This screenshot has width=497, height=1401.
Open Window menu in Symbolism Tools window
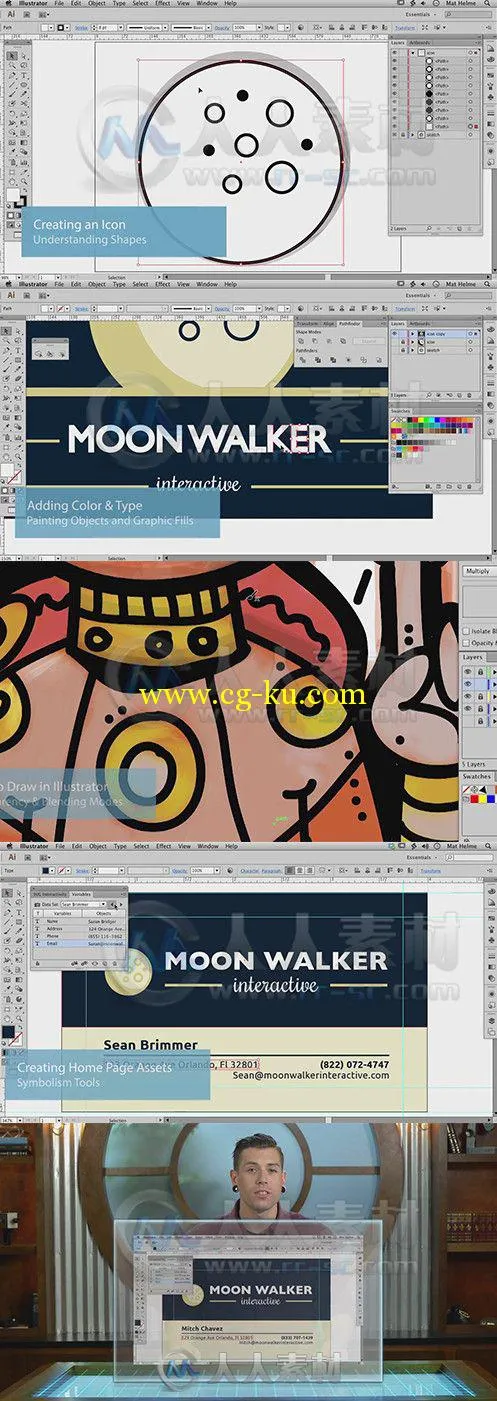click(x=207, y=846)
